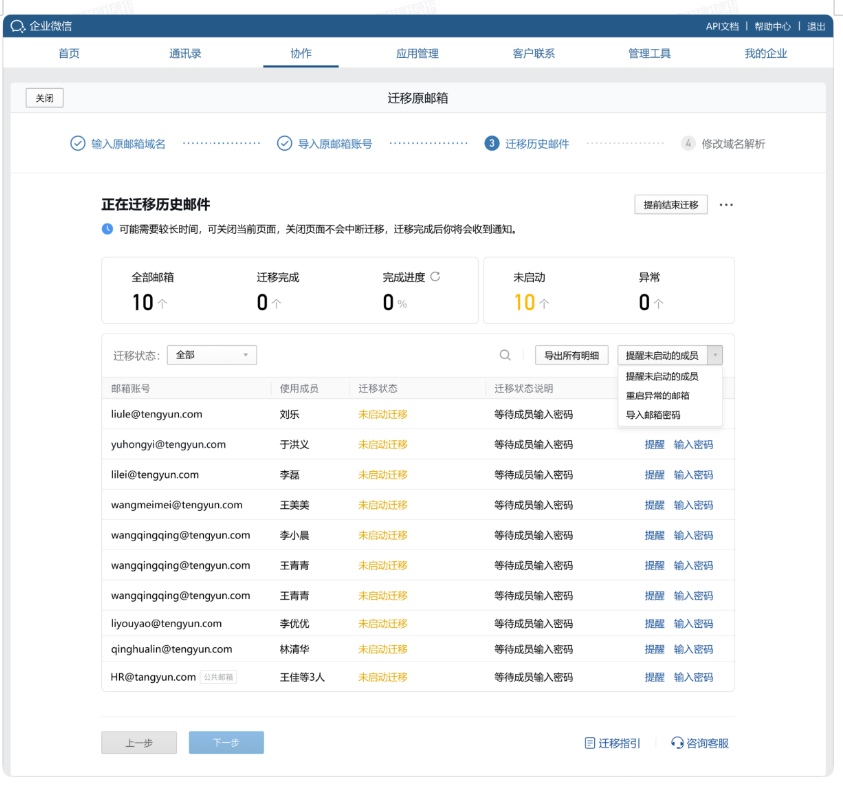Image resolution: width=843 pixels, height=786 pixels.
Task: Click the 提醒 link in 刘乐's row
Action: click(x=655, y=416)
